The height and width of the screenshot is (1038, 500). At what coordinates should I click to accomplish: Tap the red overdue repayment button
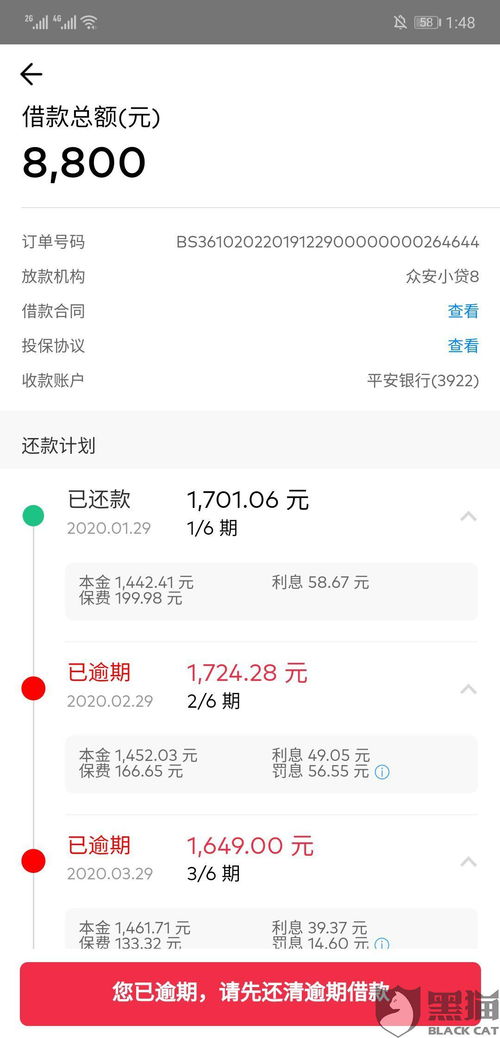point(250,994)
